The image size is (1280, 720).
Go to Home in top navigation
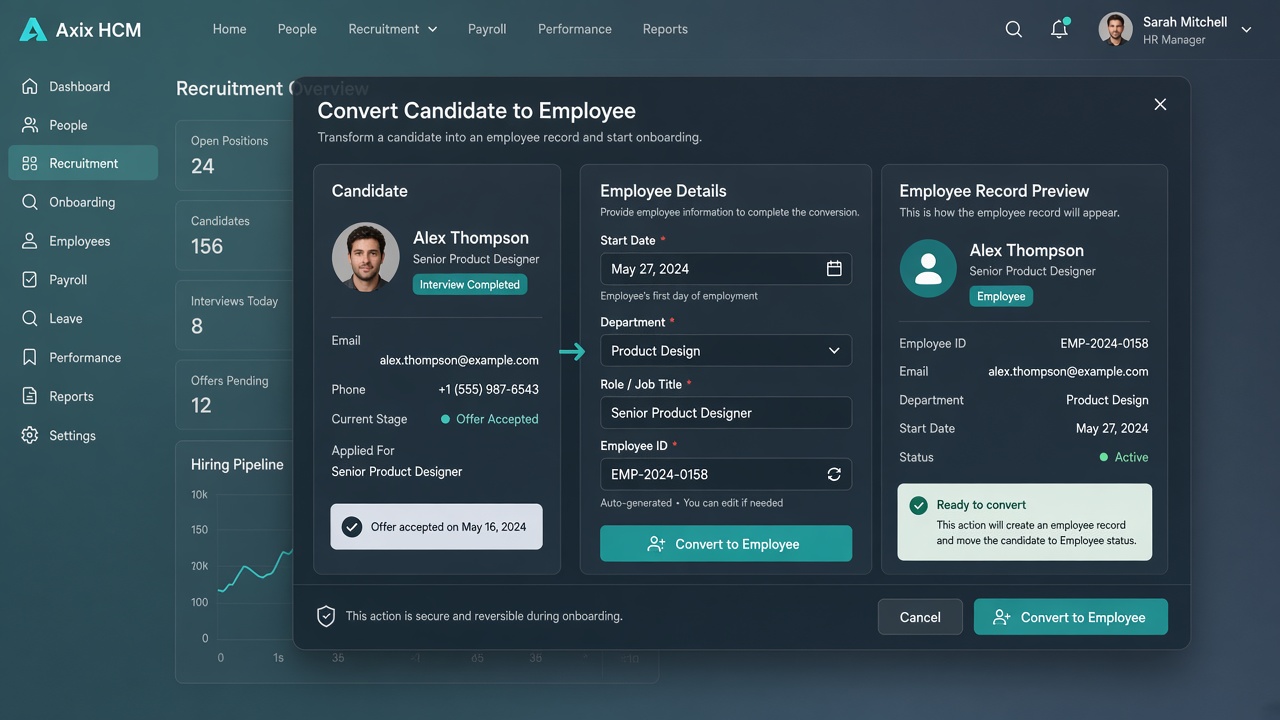229,29
